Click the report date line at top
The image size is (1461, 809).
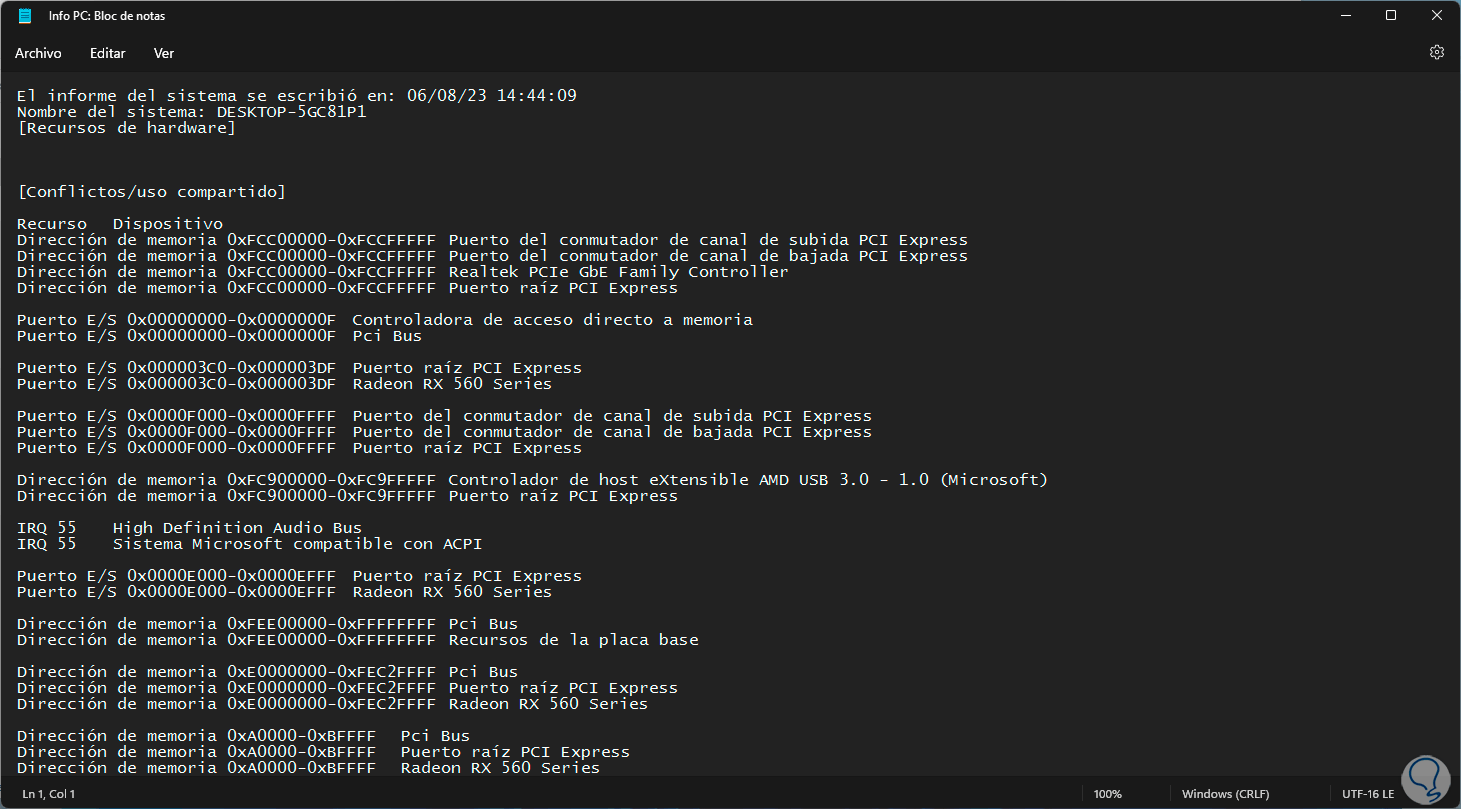pos(296,96)
